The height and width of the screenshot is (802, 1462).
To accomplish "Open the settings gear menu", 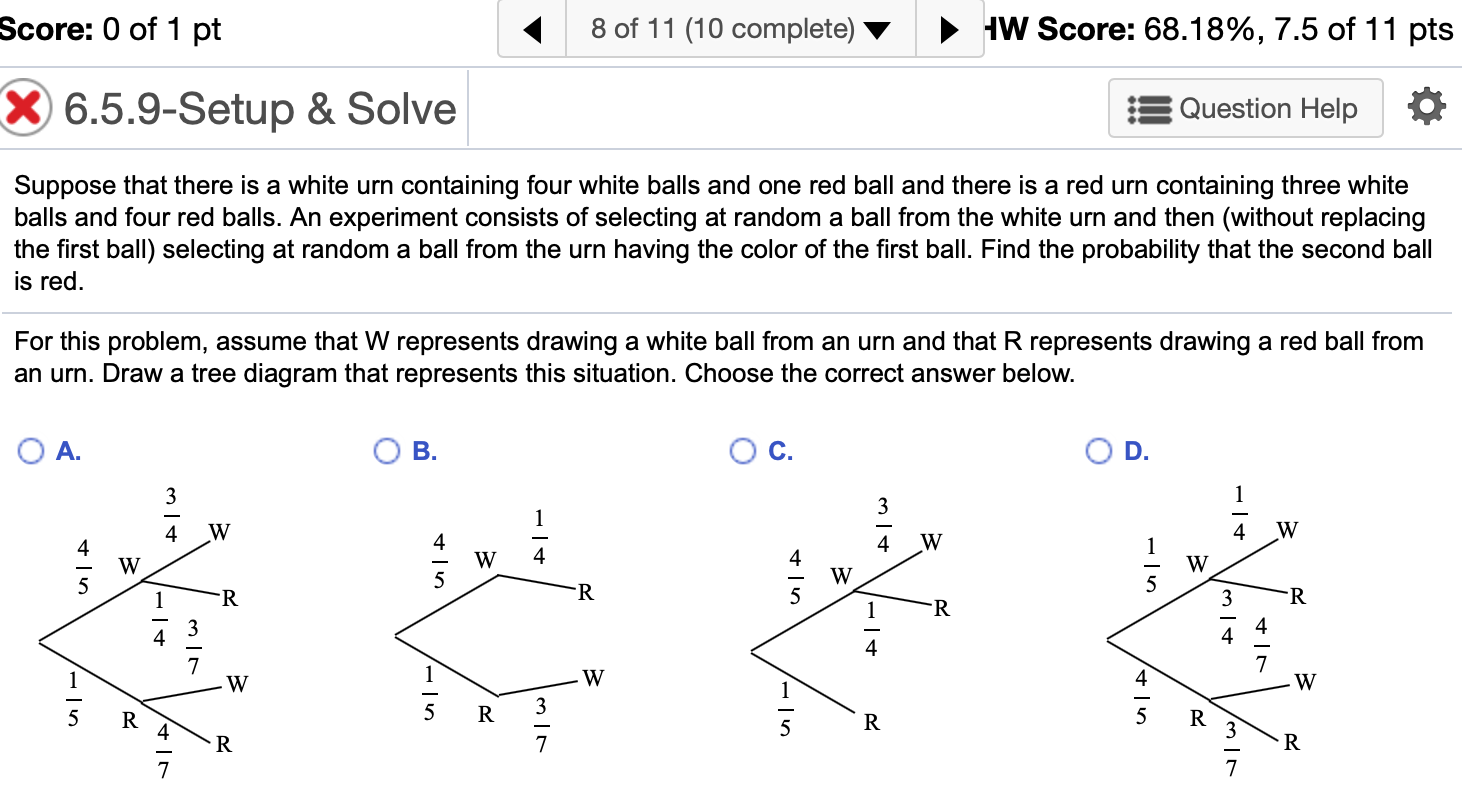I will (1427, 108).
